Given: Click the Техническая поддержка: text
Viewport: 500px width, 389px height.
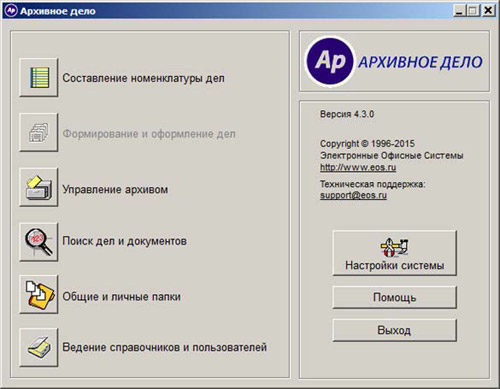Looking at the screenshot, I should (373, 184).
